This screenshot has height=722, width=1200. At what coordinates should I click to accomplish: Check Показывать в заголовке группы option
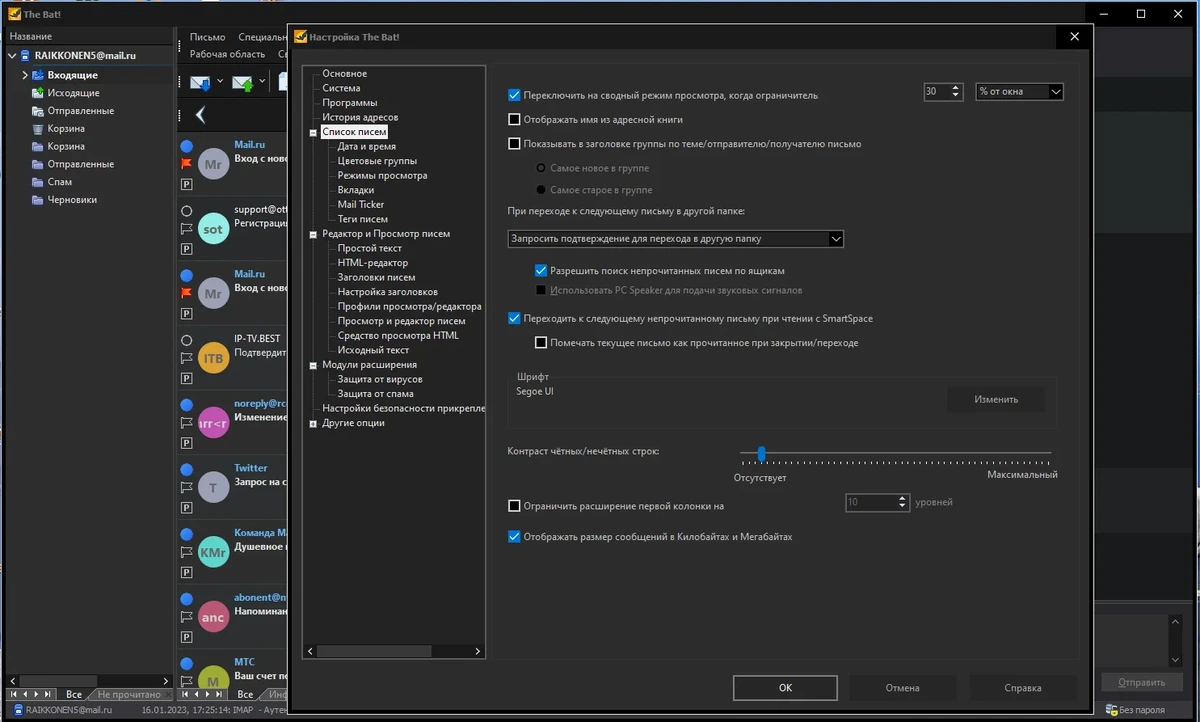[x=515, y=144]
